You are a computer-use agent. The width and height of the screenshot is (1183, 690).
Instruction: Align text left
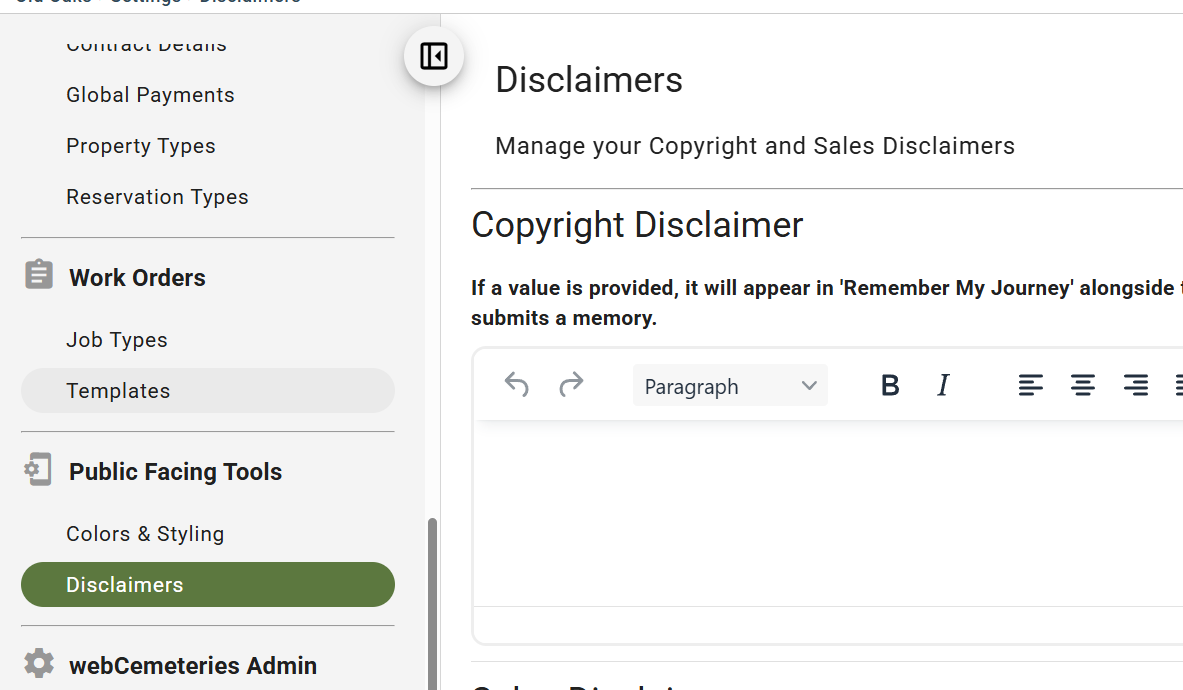1031,385
